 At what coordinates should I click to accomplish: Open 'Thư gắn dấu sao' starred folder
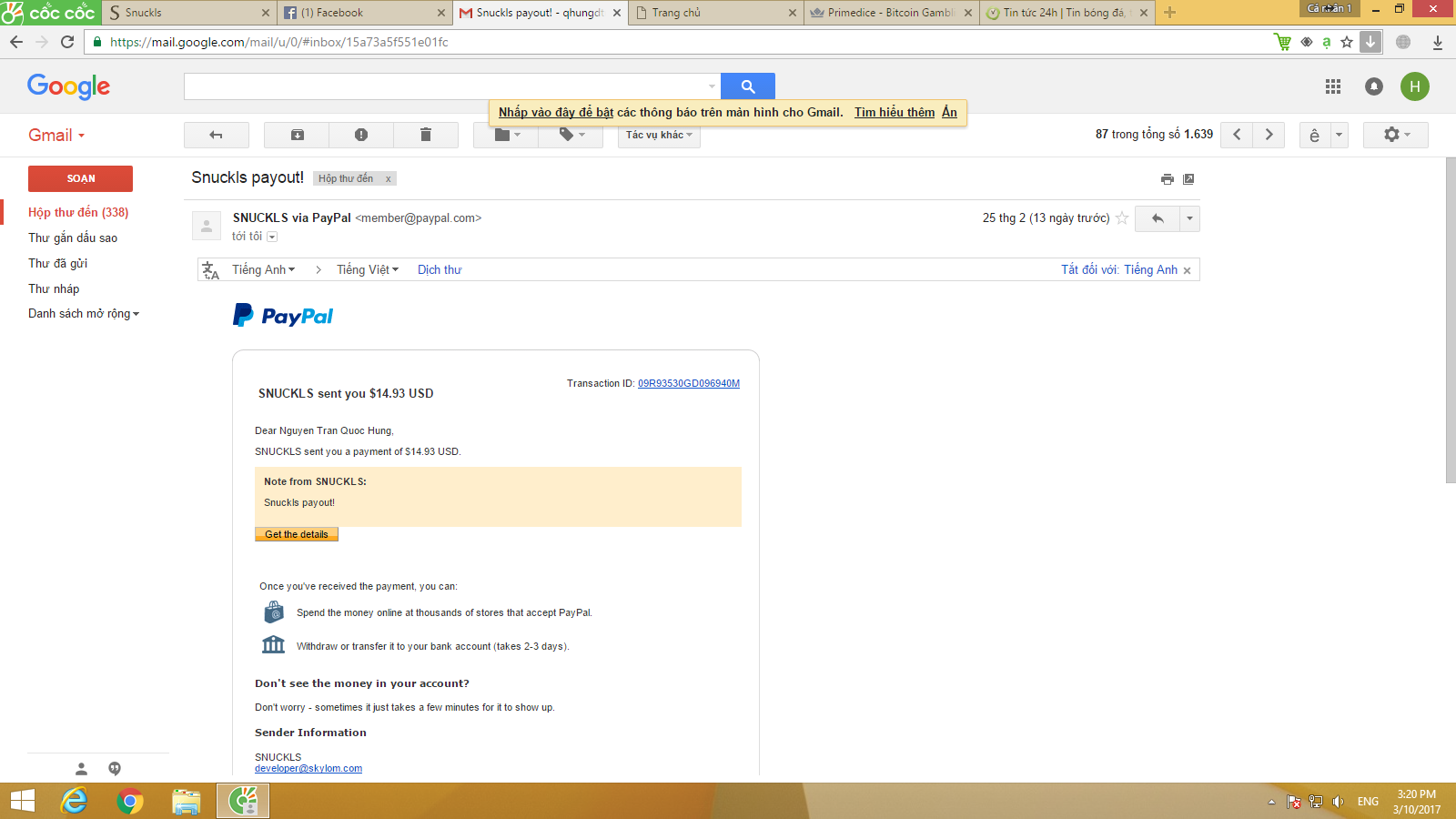73,238
